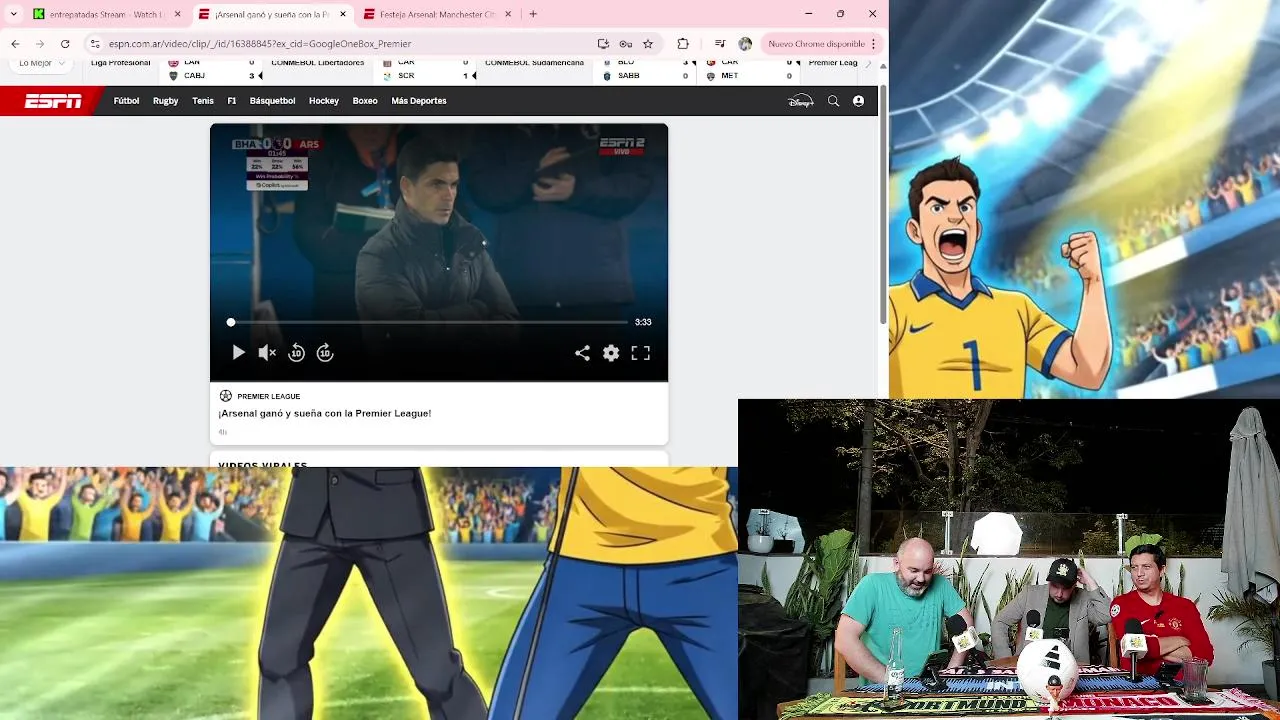Unmute the video with the speaker icon
The width and height of the screenshot is (1280, 720).
267,353
